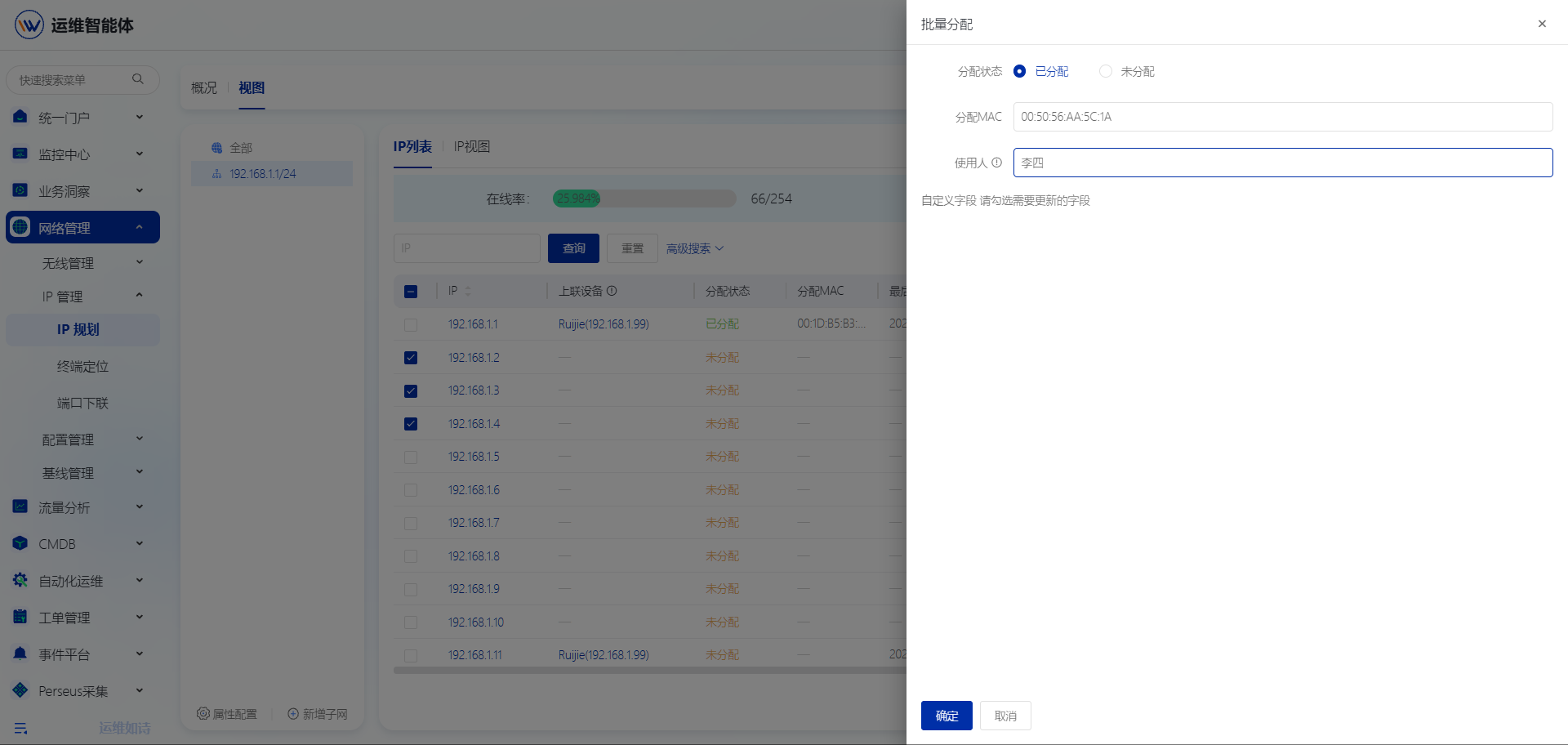Screen dimensions: 1568x745
Task: Expand the 配置管理 submenu chevron
Action: pos(140,439)
